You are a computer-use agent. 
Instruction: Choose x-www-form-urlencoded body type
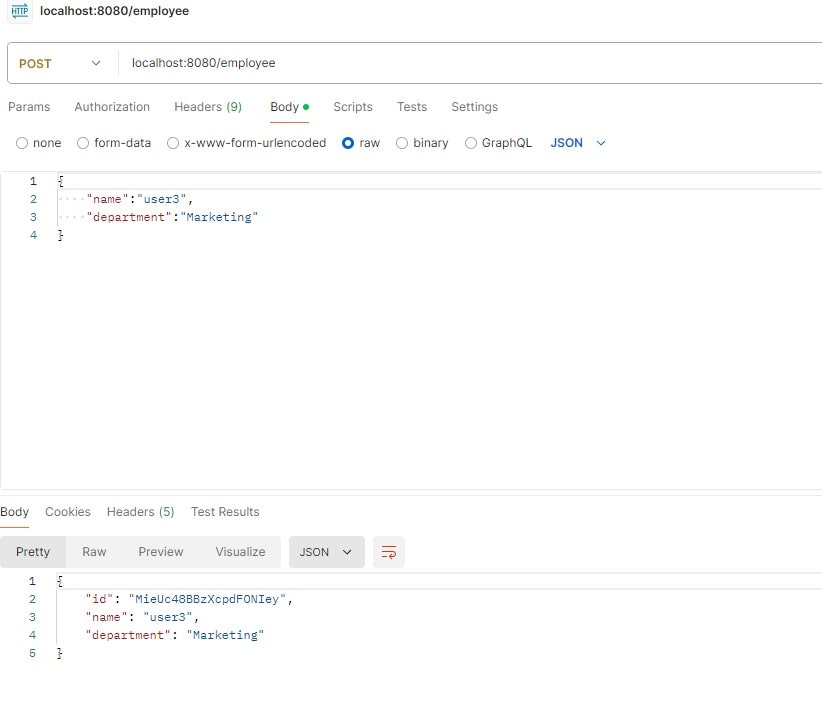tap(172, 143)
